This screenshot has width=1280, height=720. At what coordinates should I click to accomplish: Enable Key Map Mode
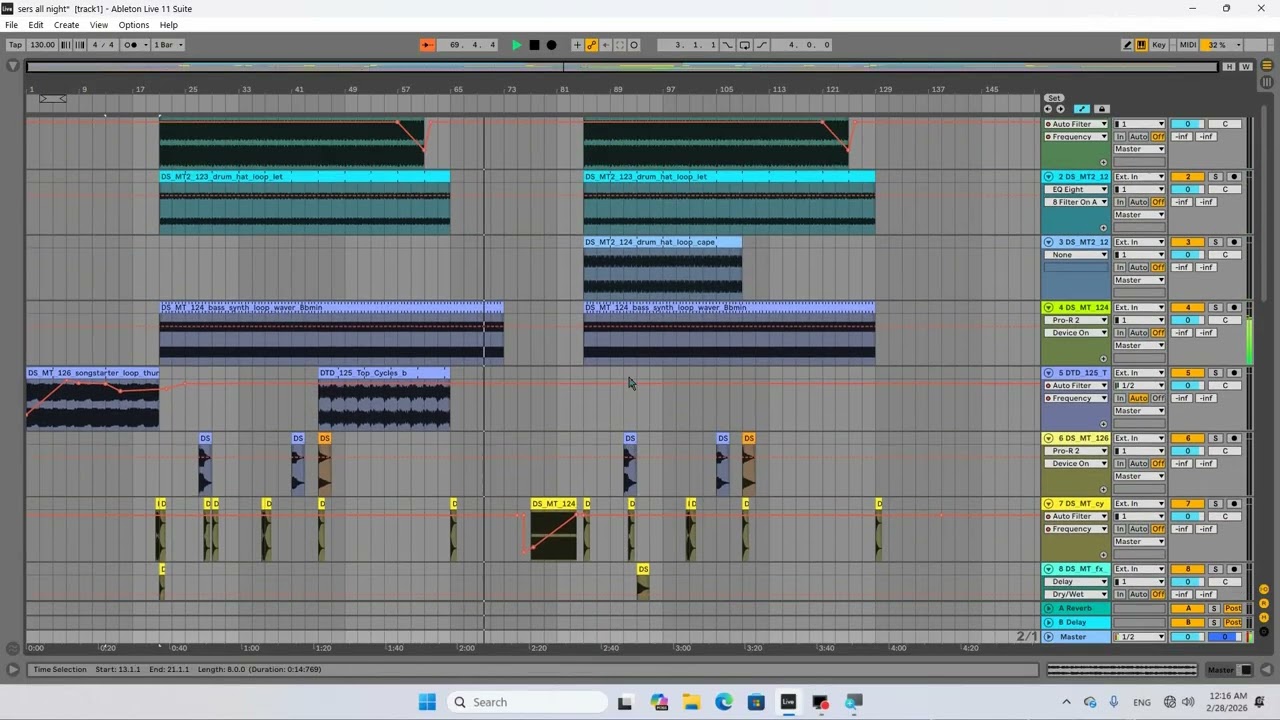(1159, 45)
